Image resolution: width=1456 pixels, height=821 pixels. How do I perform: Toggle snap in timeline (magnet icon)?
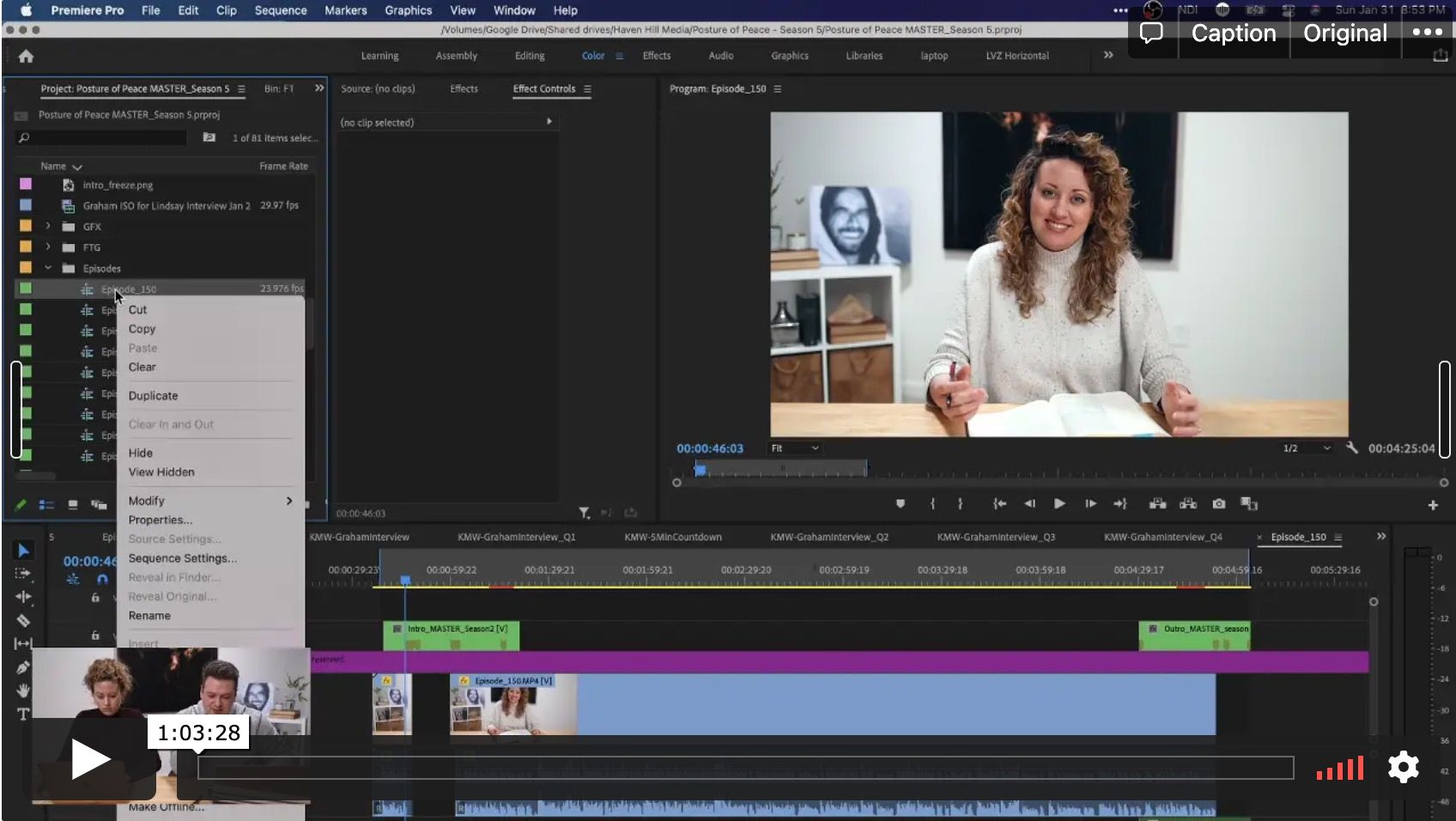point(102,580)
